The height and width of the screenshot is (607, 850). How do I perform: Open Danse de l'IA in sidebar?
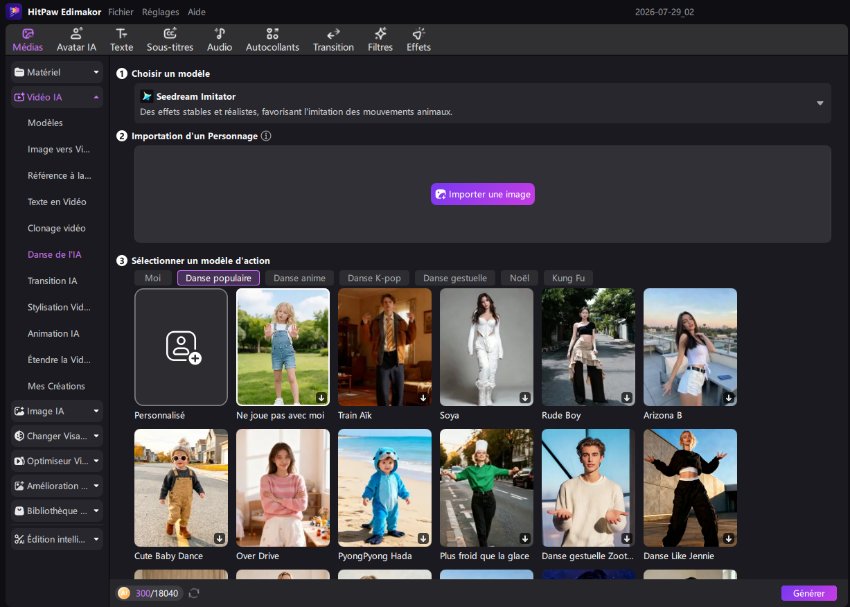point(54,255)
